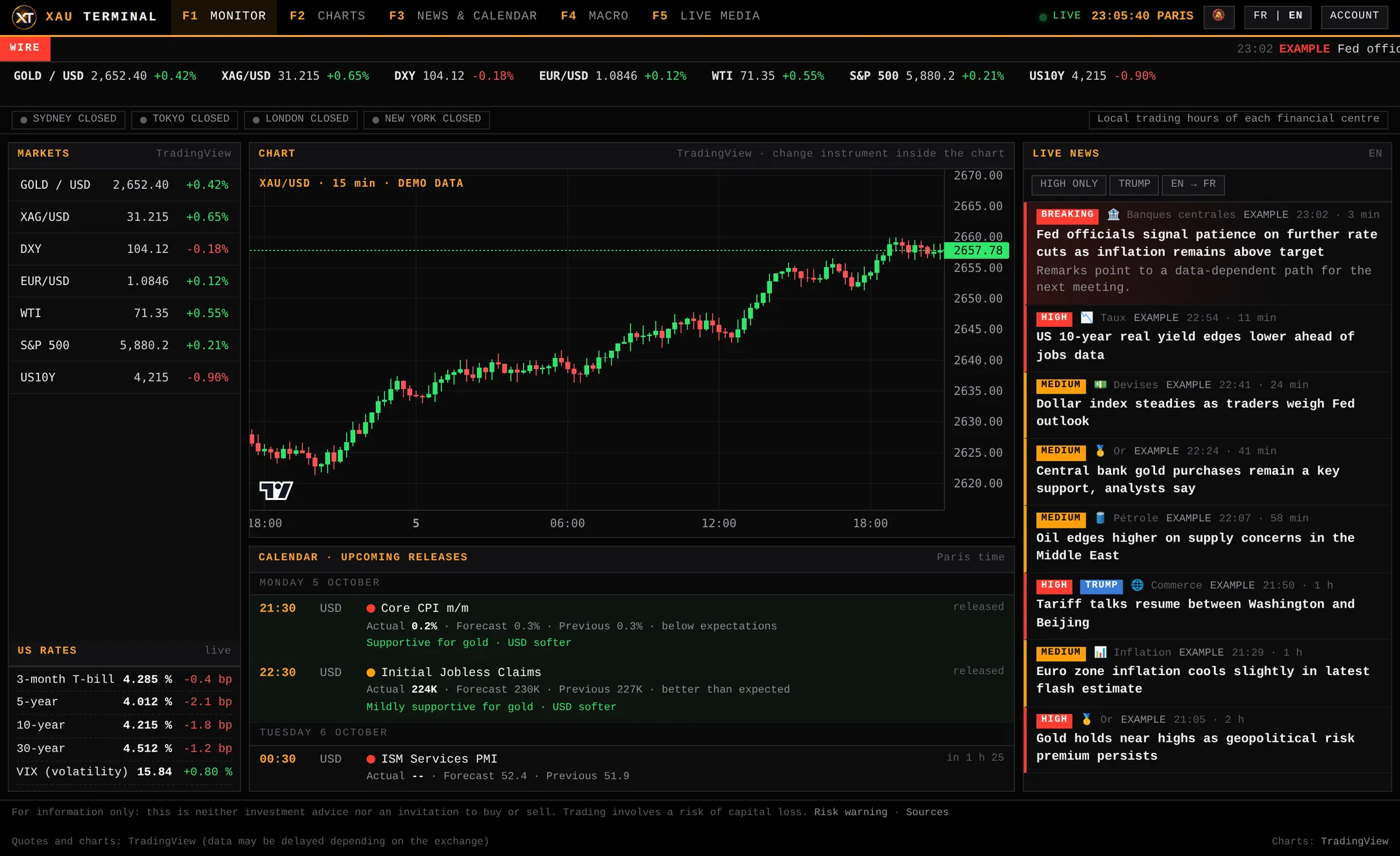Select the XAG/USD row in Markets
1400x856 pixels.
pyautogui.click(x=124, y=217)
